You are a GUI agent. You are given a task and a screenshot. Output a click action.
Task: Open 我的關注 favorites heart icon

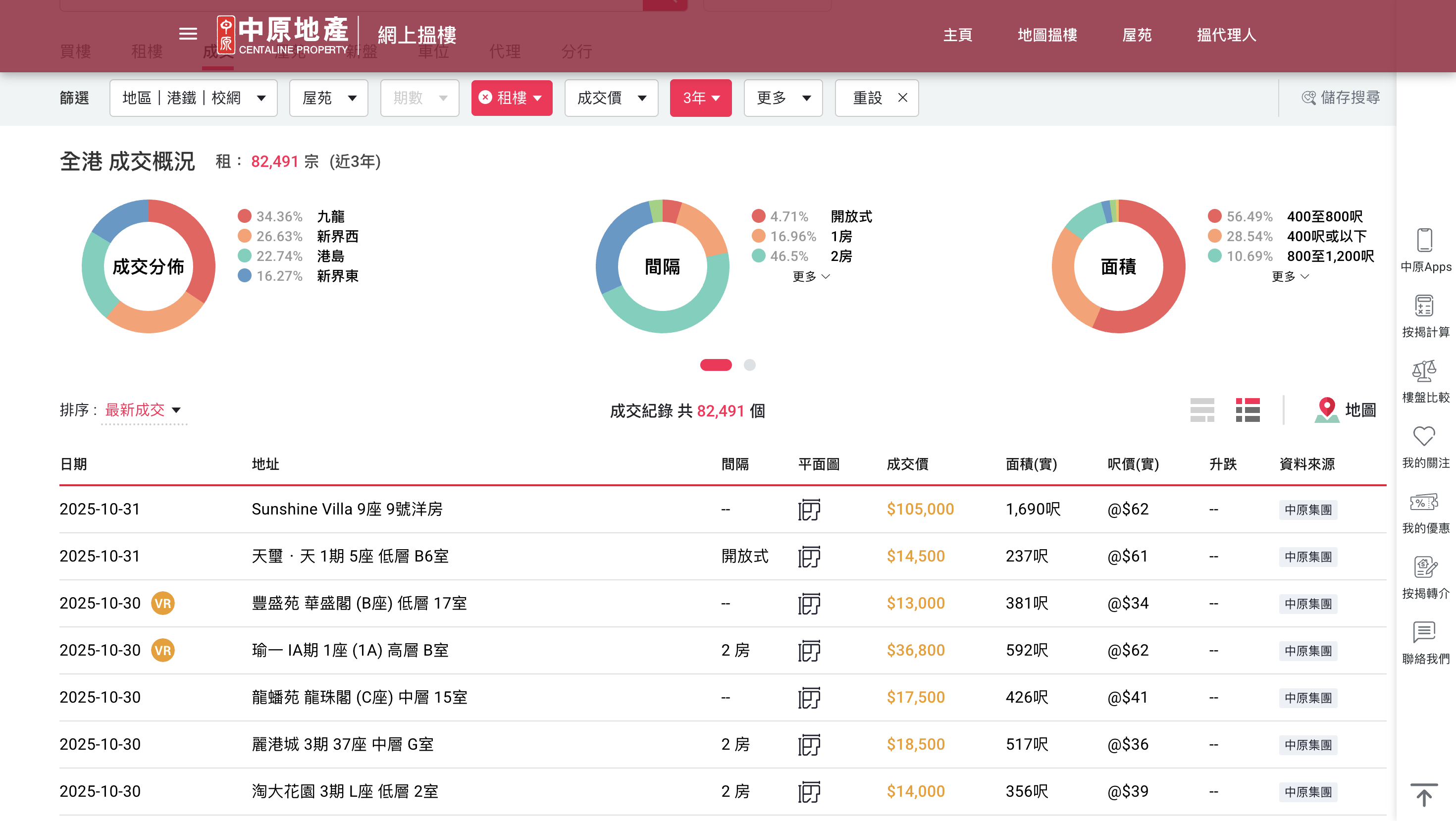1425,436
